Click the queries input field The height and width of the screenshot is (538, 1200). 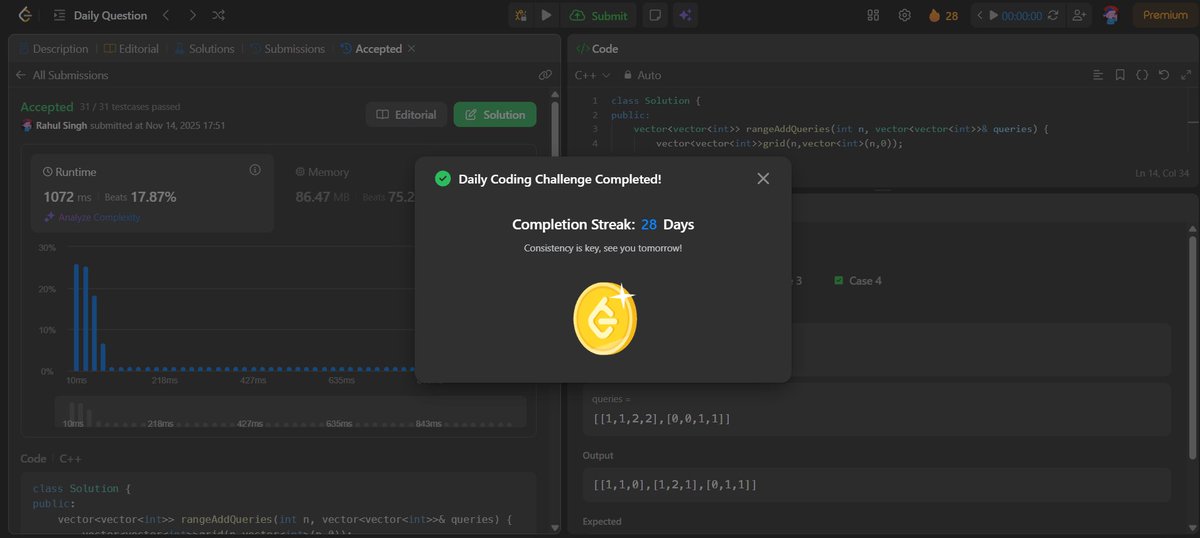tap(876, 409)
